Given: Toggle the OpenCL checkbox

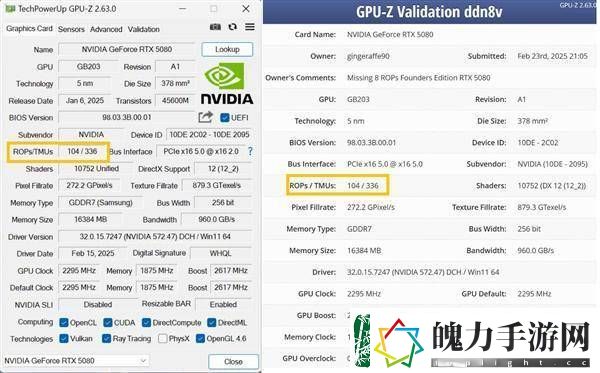Looking at the screenshot, I should click(64, 323).
